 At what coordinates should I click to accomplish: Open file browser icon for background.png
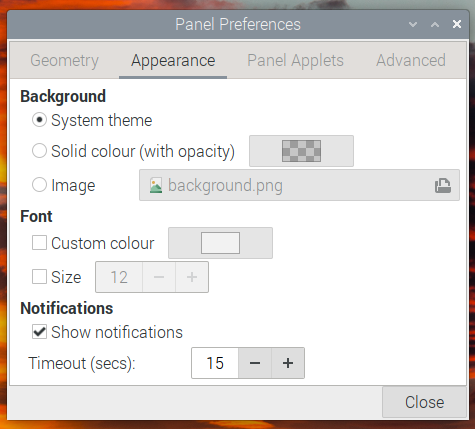coord(443,185)
